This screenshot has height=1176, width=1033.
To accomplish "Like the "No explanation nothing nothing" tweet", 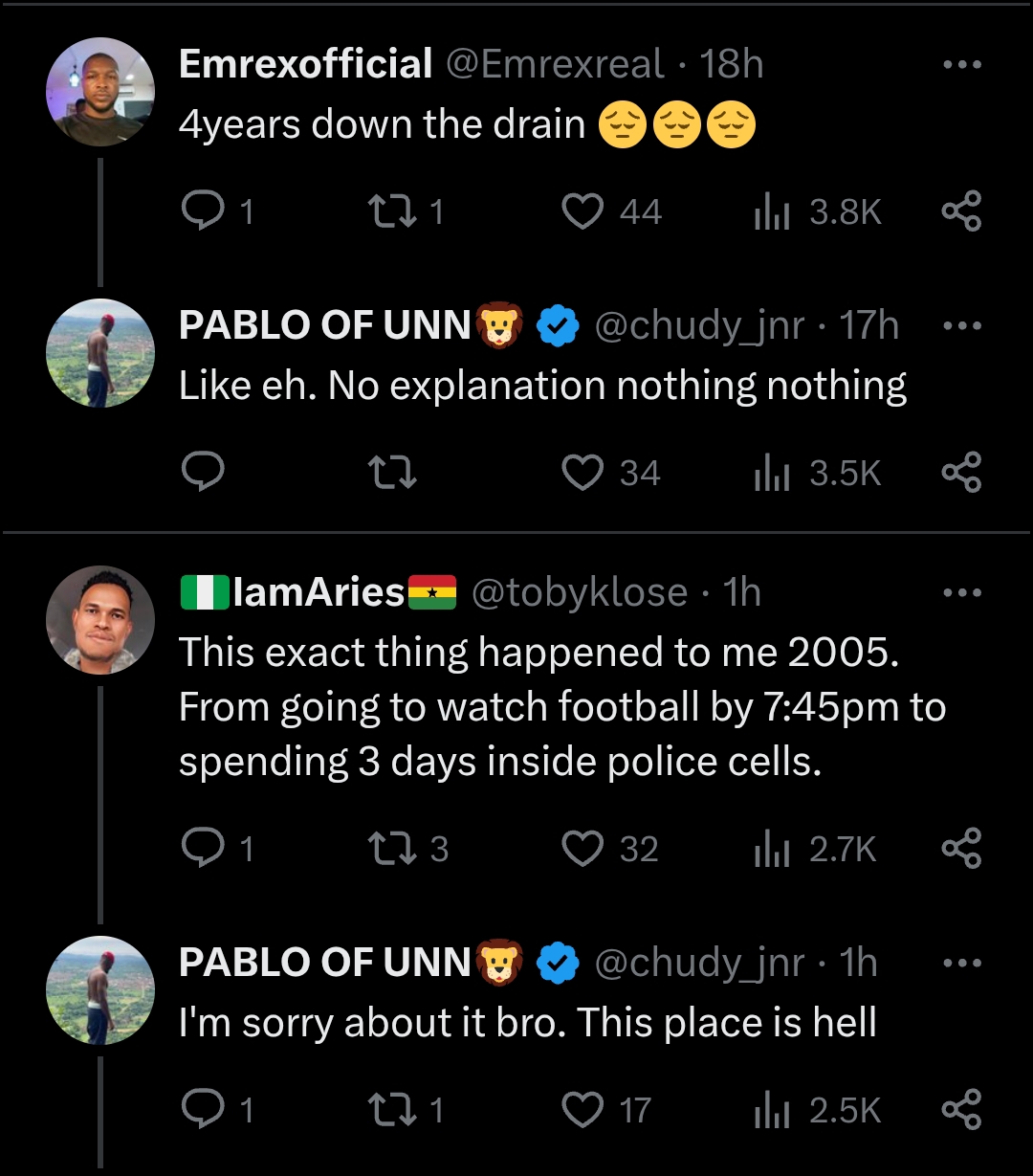I will click(582, 473).
